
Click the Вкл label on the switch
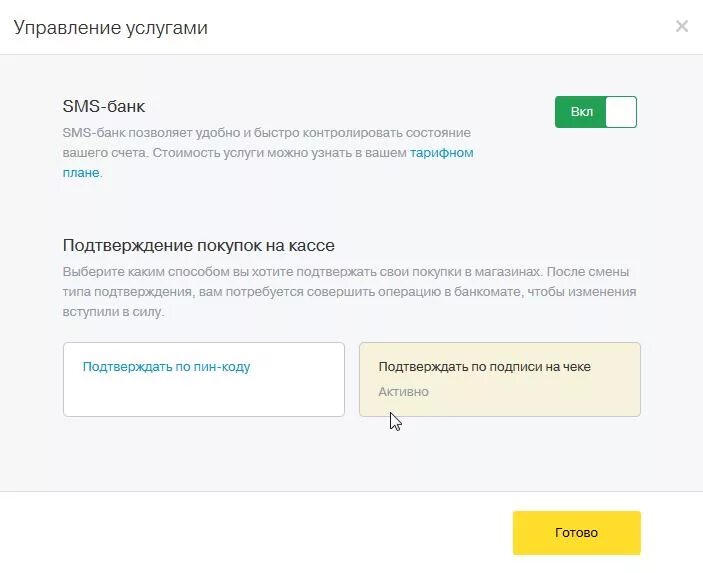point(581,112)
